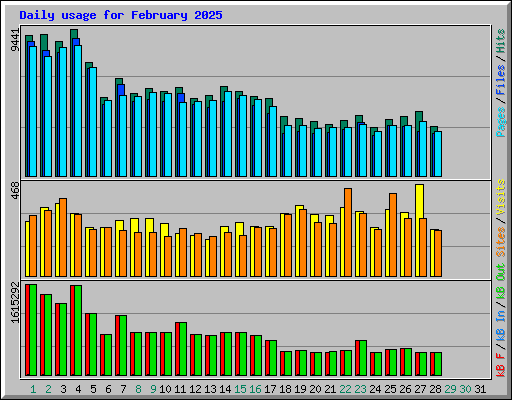512x400 pixels.
Task: Click day 6 on the x-axis
Action: [x=108, y=389]
